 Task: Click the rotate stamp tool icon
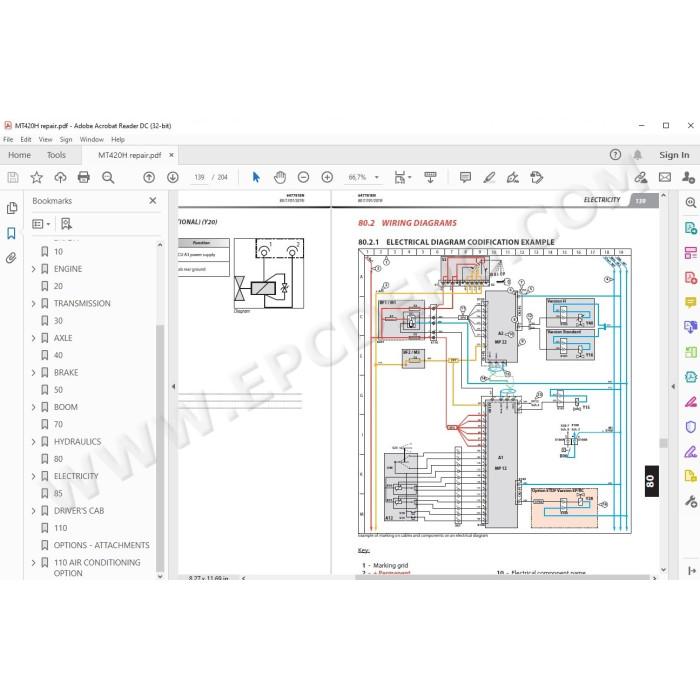coord(536,177)
